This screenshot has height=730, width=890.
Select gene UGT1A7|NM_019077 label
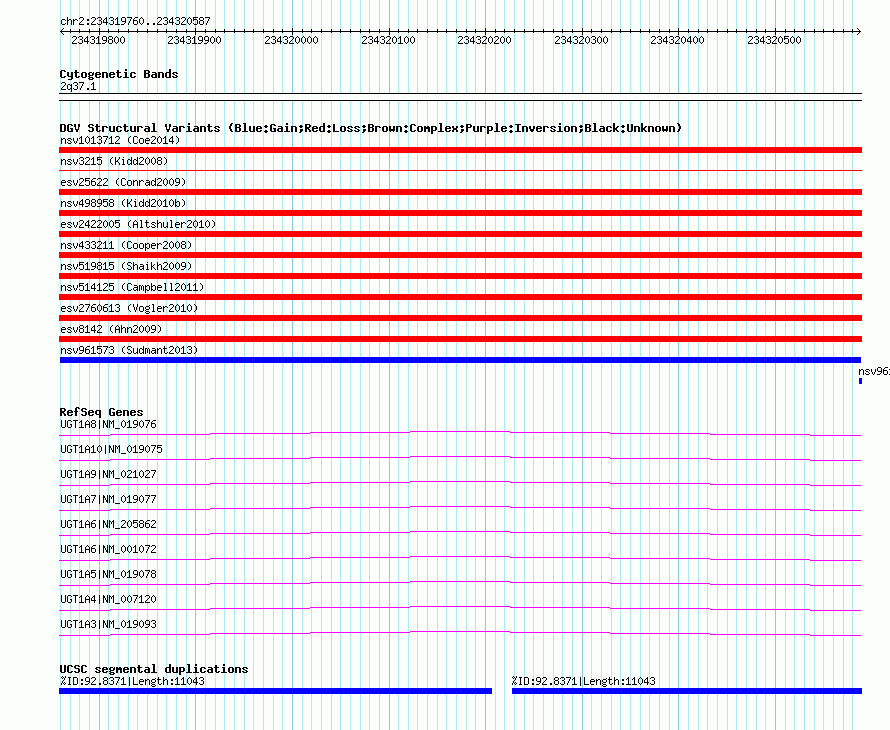click(108, 500)
